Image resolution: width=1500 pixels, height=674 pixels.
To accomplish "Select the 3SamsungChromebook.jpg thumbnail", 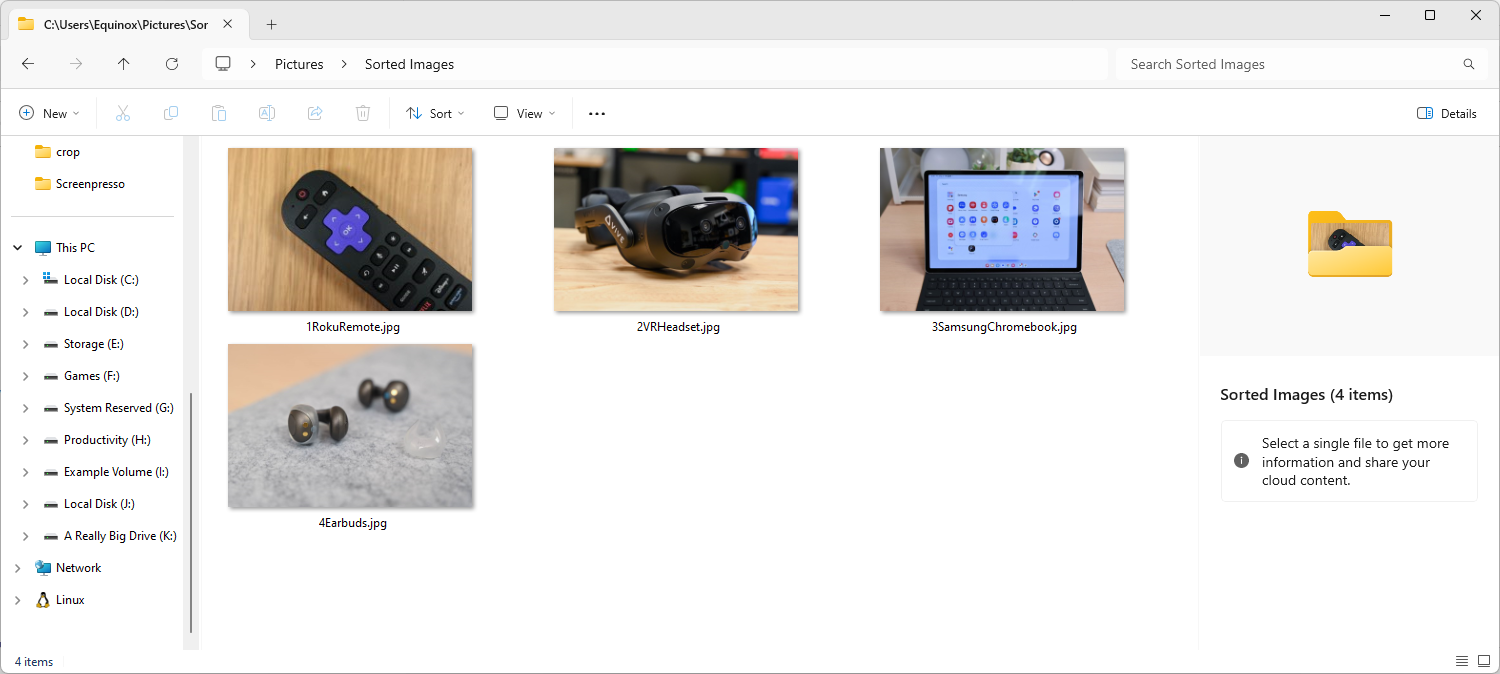I will click(1002, 230).
